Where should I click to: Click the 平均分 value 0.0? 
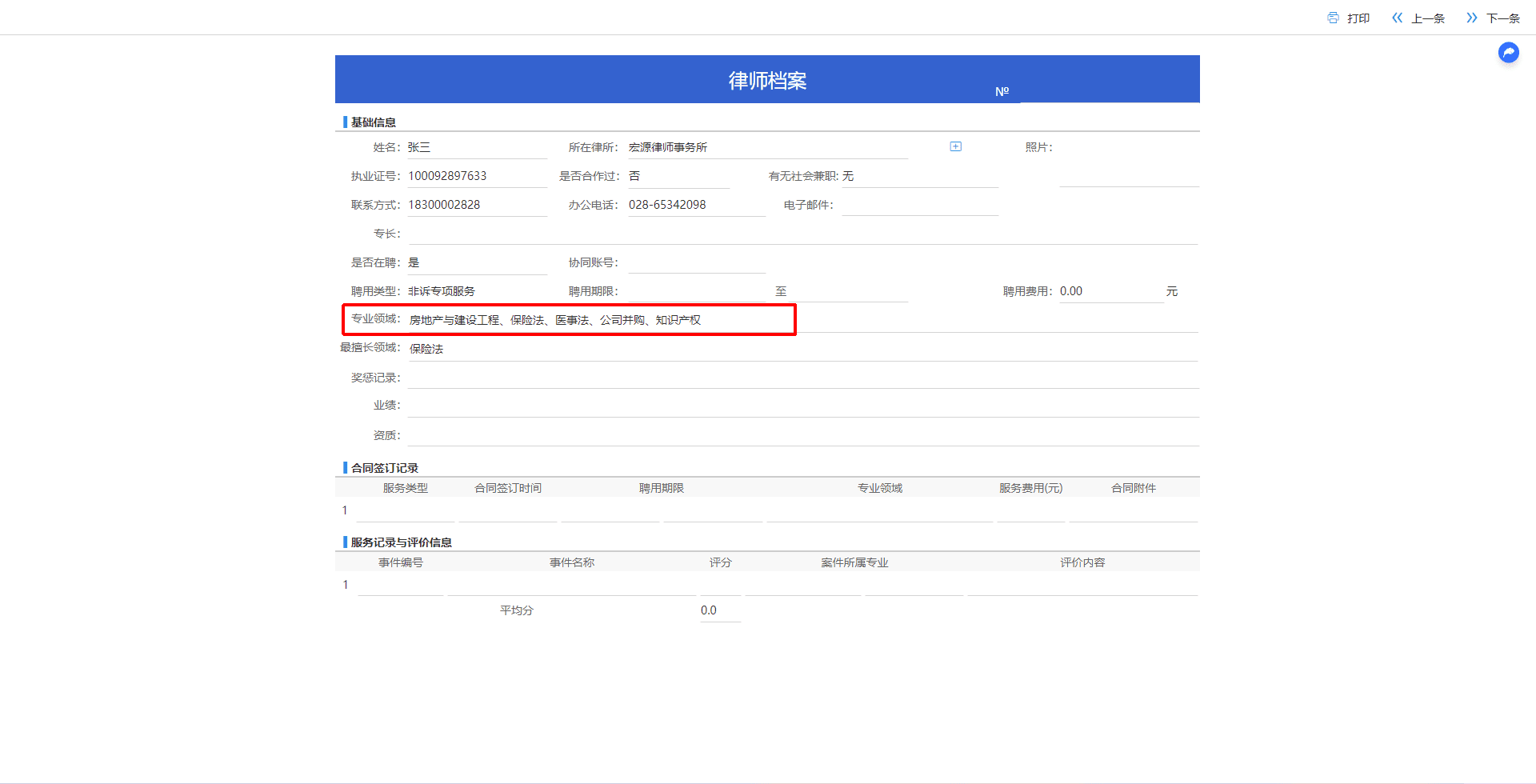click(x=709, y=610)
